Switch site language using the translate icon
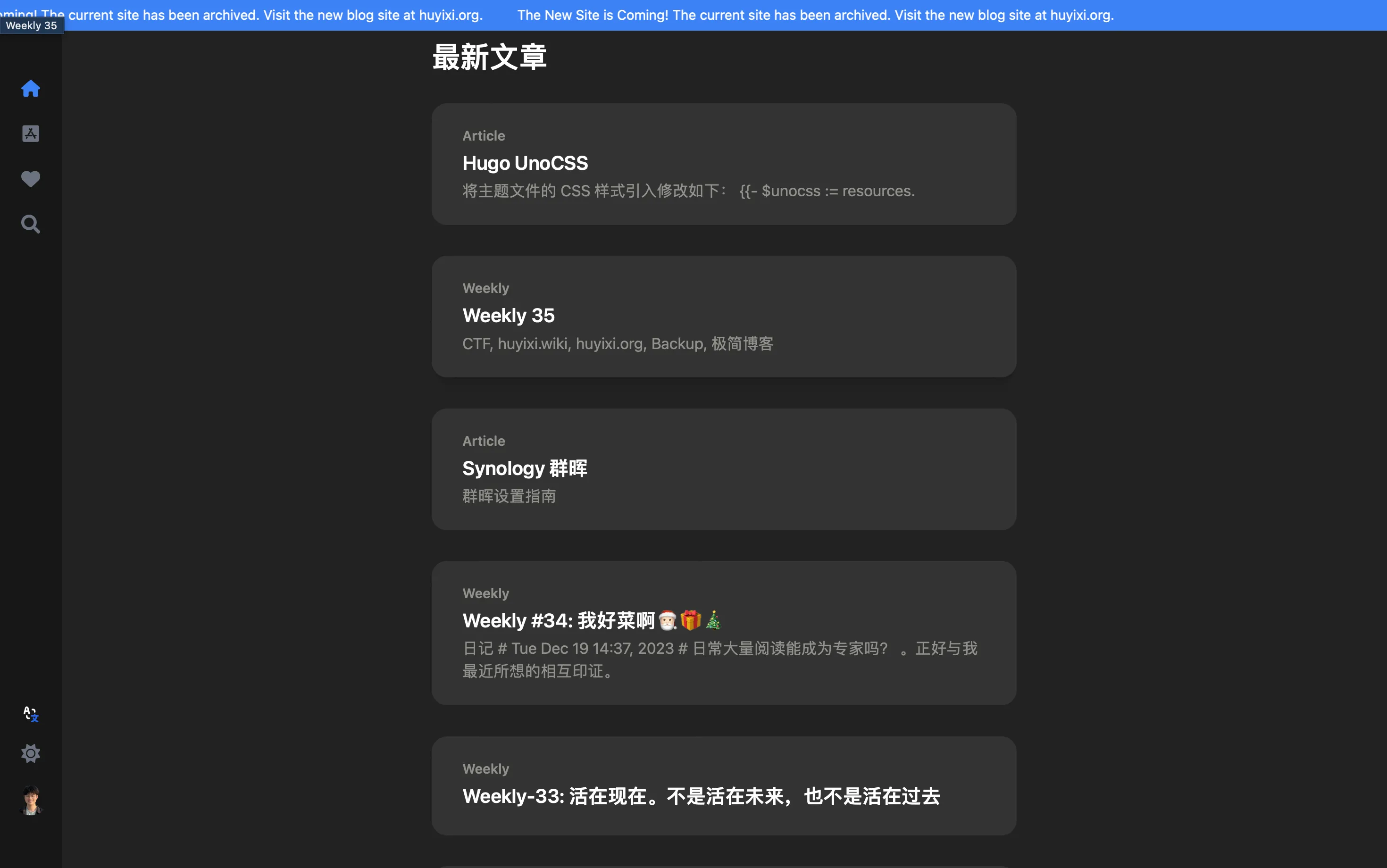The image size is (1387, 868). pos(30,714)
